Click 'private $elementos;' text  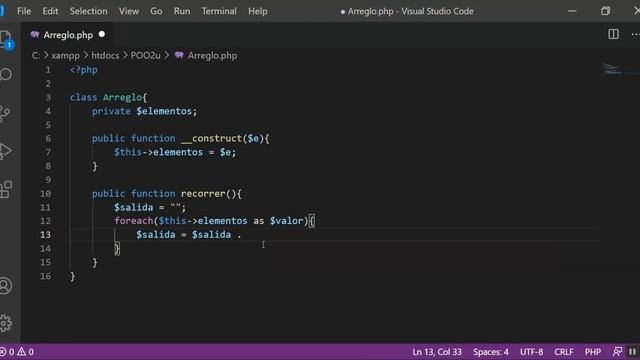144,111
